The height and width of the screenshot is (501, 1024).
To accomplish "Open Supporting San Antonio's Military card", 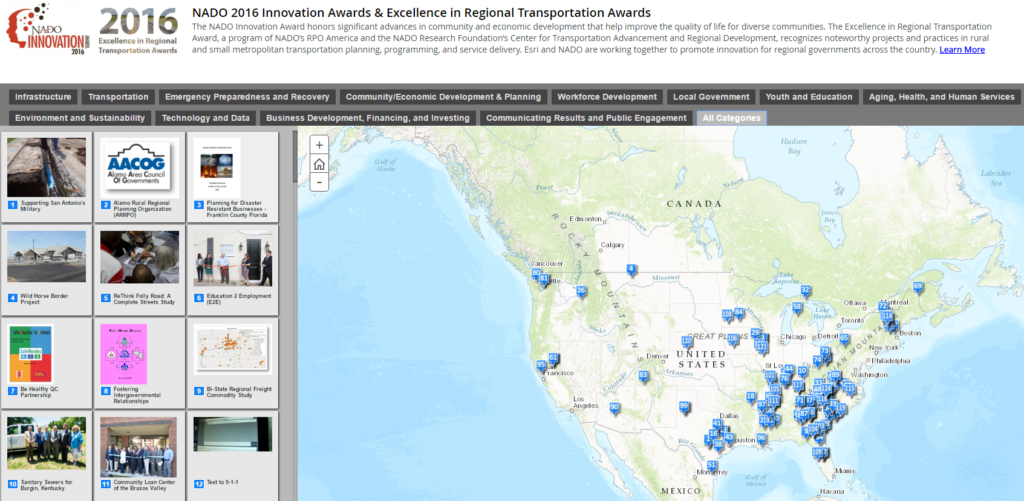I will pos(46,177).
